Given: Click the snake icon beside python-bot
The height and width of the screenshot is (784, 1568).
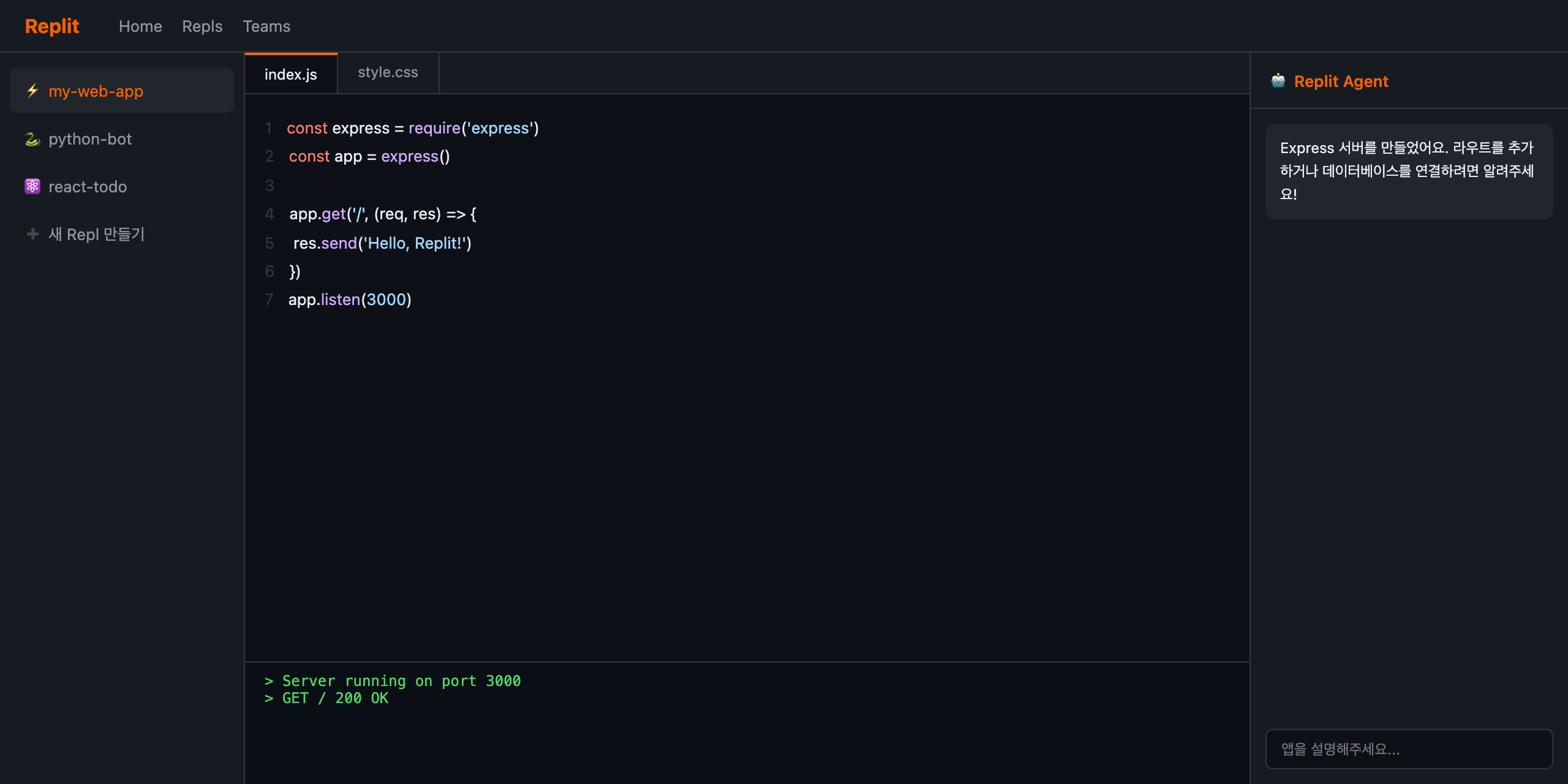Looking at the screenshot, I should click(32, 139).
